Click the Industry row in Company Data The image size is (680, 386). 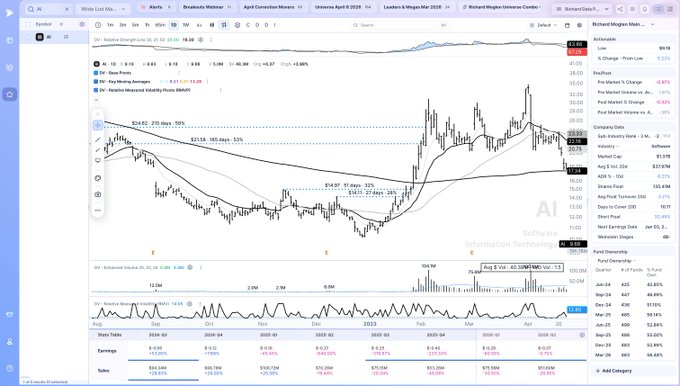pyautogui.click(x=634, y=147)
